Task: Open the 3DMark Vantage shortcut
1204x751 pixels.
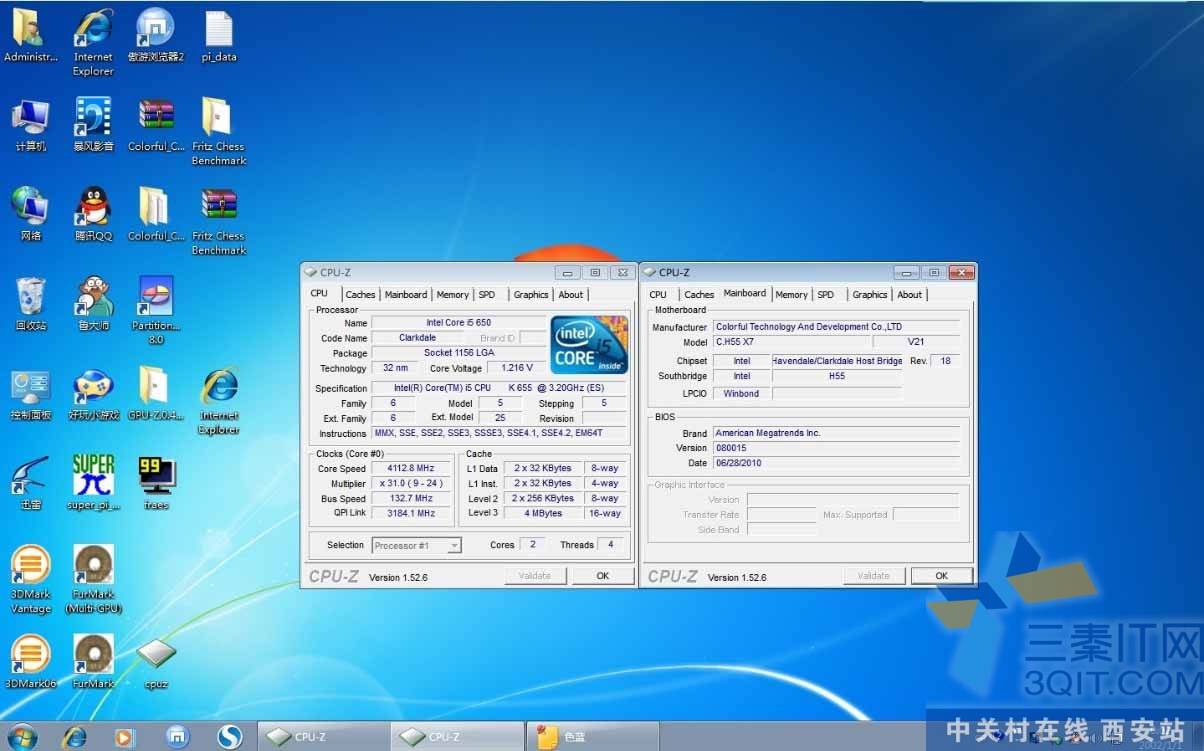Action: pos(30,579)
